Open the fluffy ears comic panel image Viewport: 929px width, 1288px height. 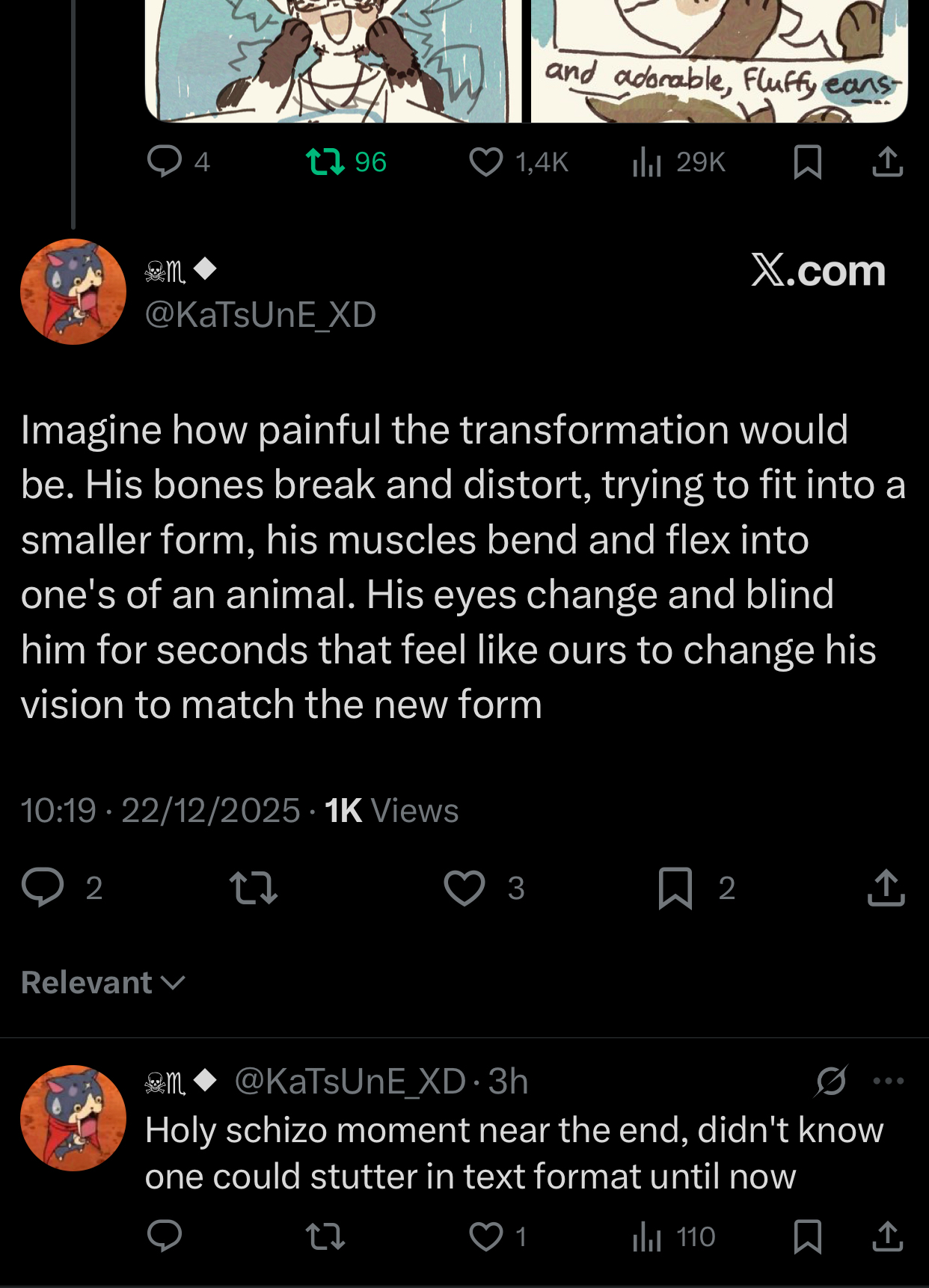coord(718,60)
